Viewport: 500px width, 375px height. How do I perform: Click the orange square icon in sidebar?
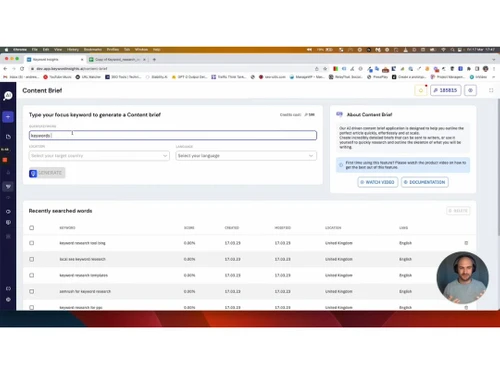[5, 160]
